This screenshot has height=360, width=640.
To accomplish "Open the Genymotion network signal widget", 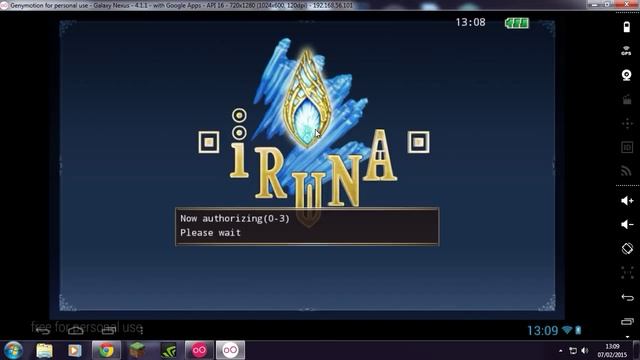I will 627,171.
